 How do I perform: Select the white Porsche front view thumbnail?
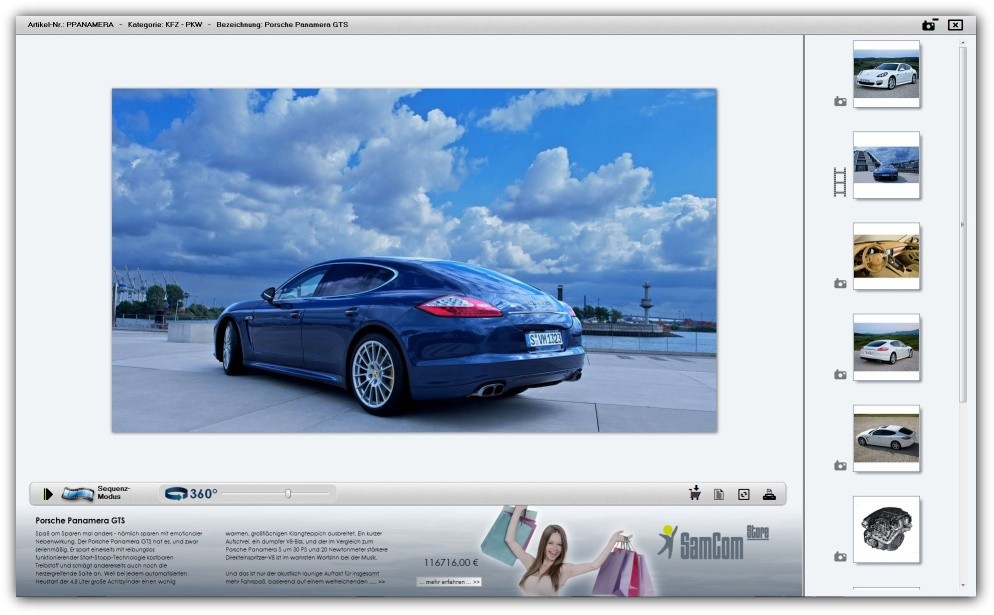point(886,74)
